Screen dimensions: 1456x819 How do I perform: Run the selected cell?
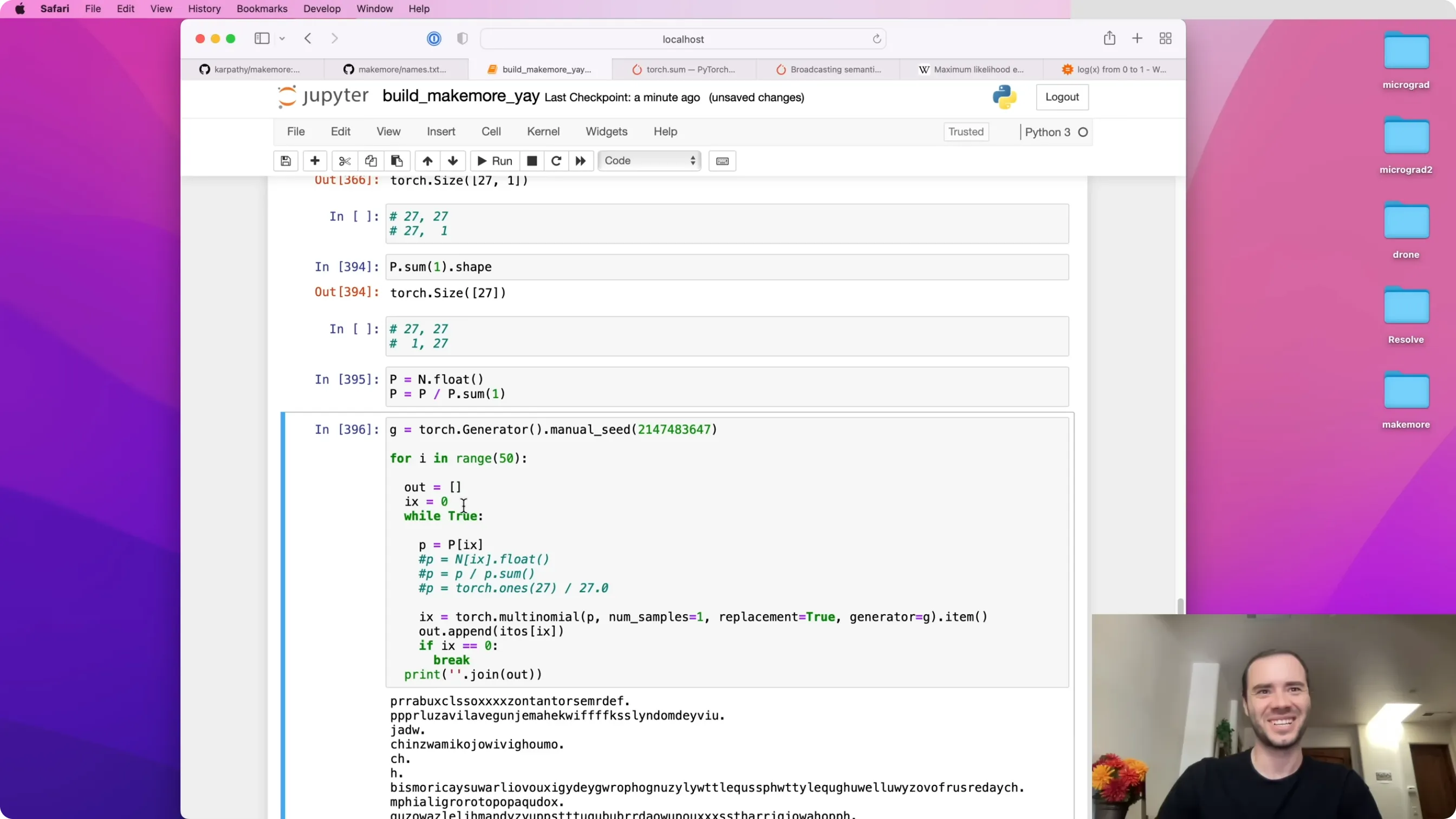(495, 161)
